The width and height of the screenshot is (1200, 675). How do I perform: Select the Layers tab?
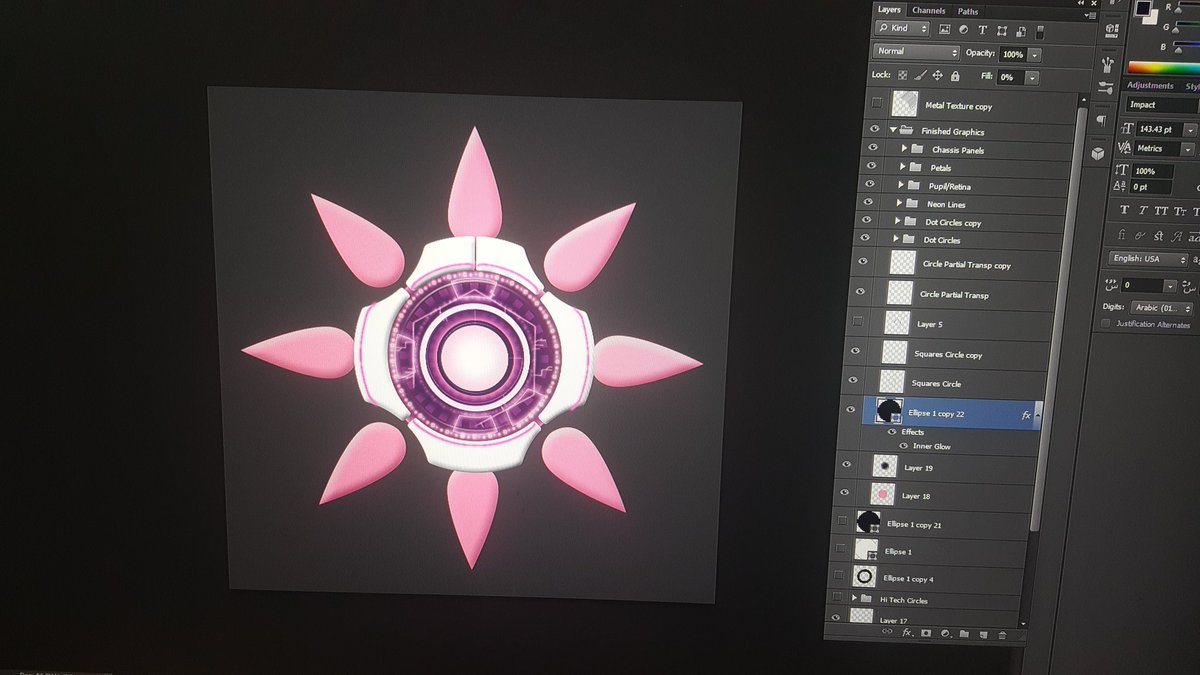coord(889,9)
